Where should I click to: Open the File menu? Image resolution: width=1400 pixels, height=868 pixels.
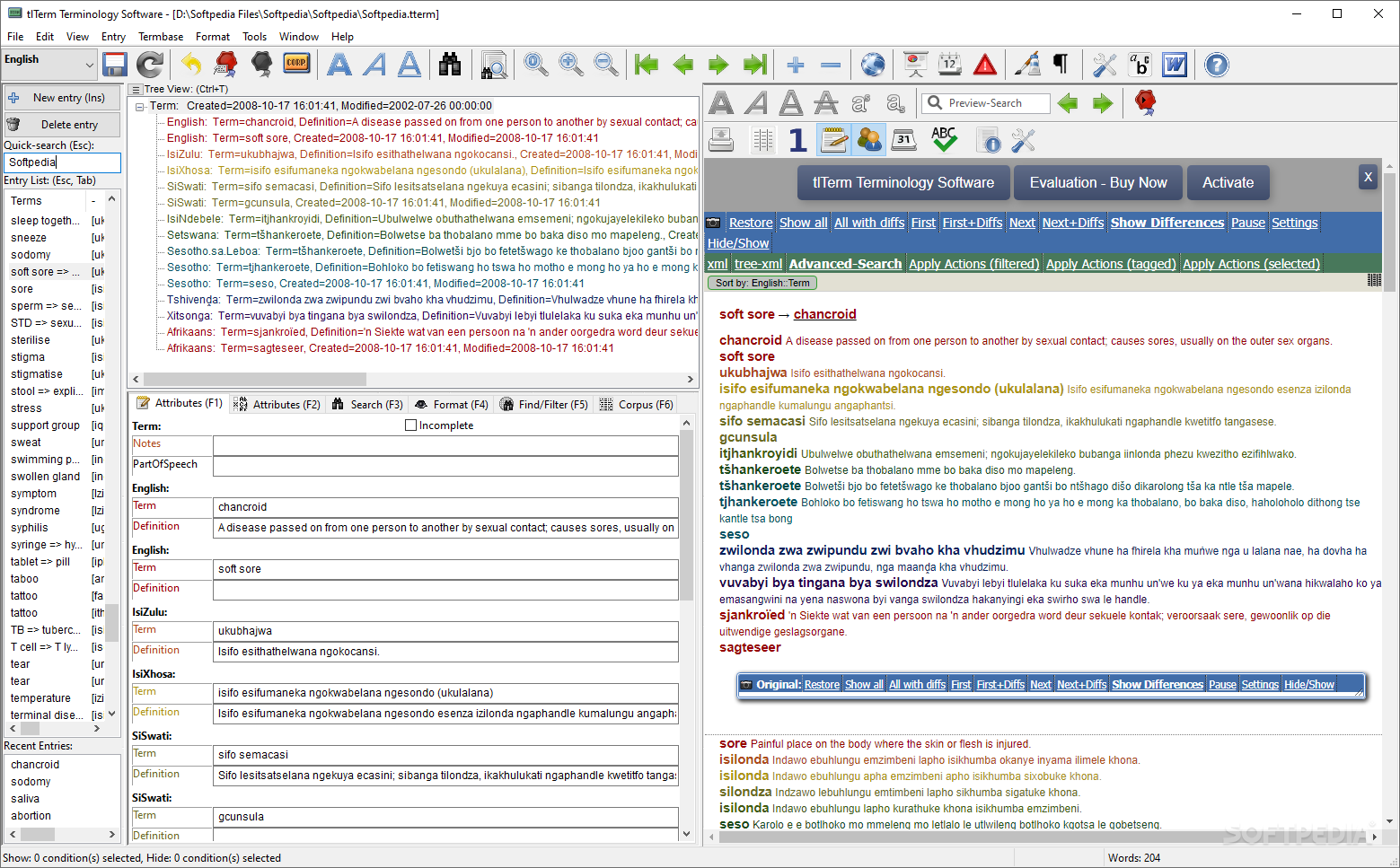tap(15, 37)
